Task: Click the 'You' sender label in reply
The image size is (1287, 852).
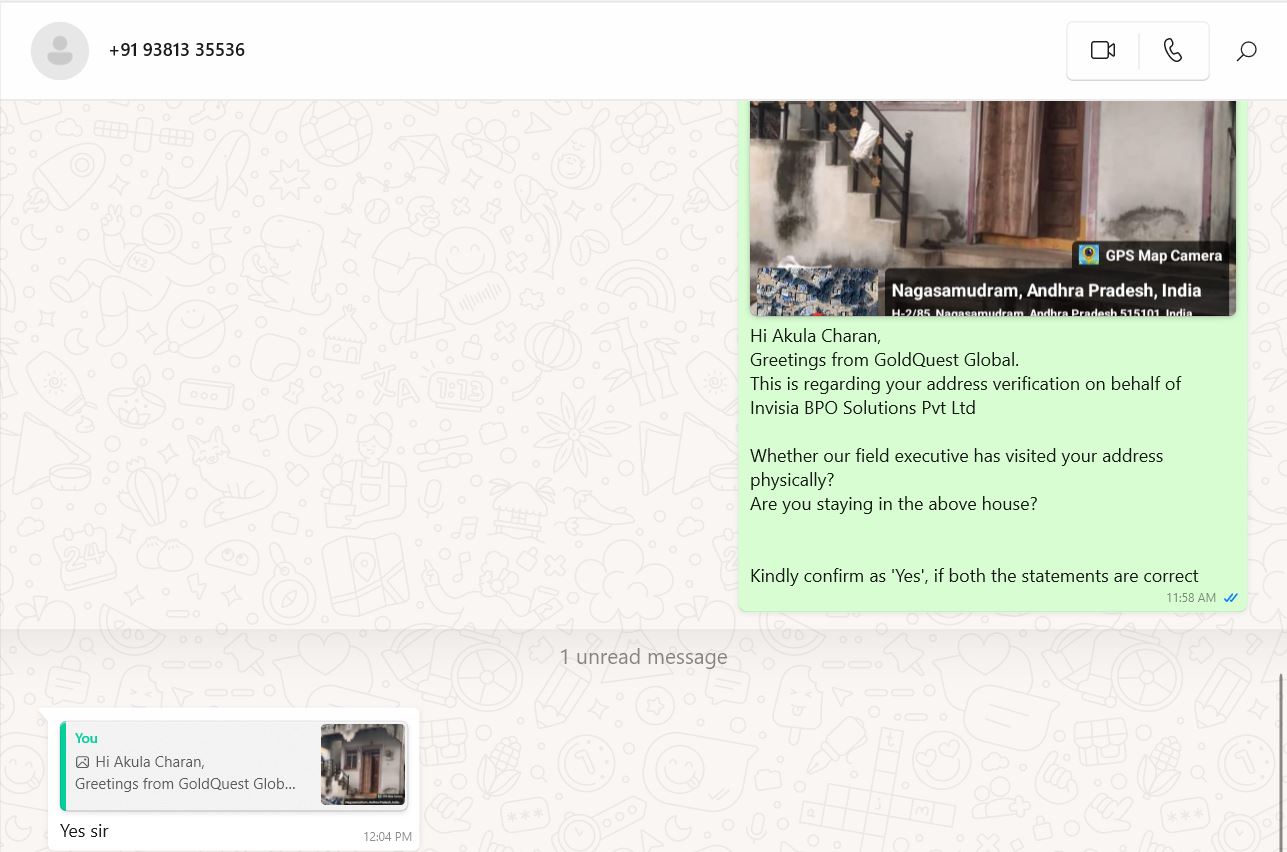Action: 86,738
